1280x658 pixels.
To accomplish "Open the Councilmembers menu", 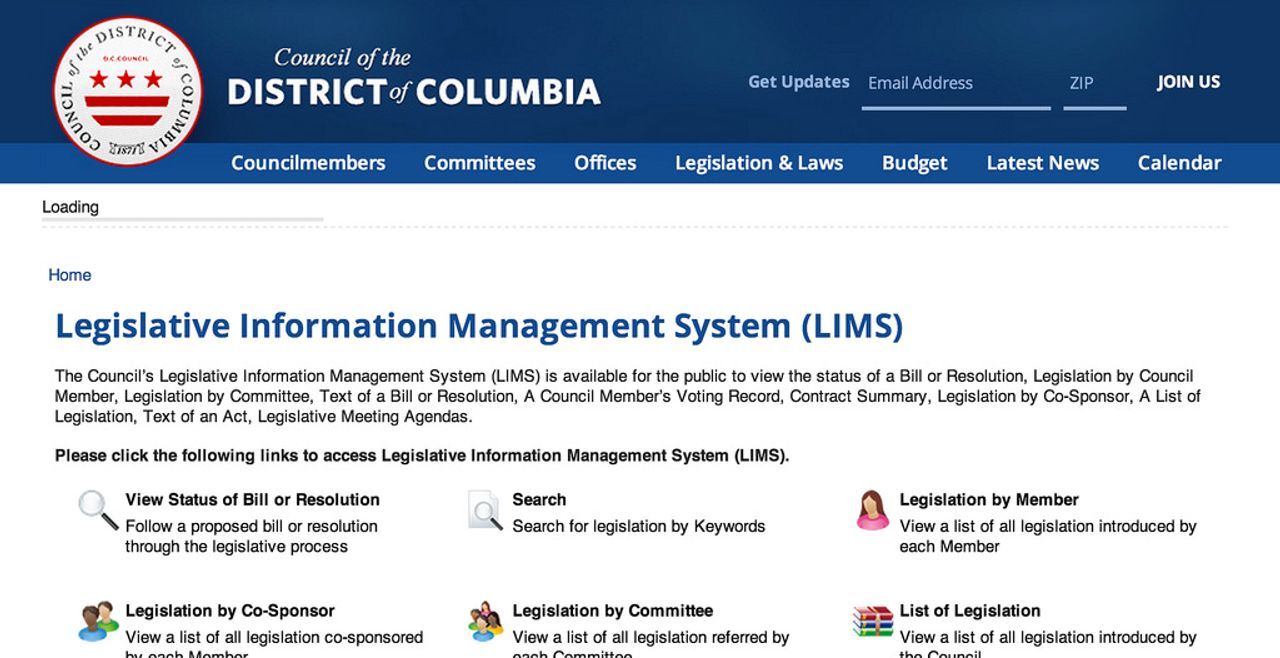I will 308,163.
